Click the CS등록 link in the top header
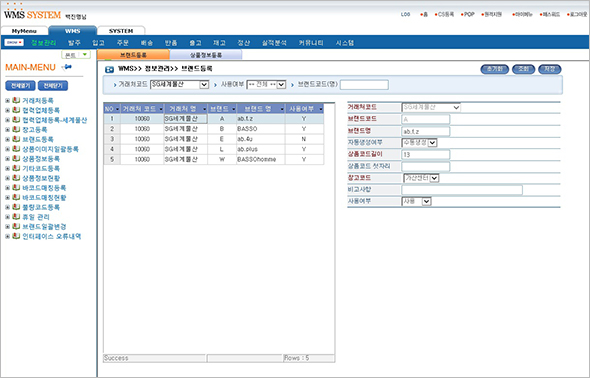590x378 pixels. 445,14
